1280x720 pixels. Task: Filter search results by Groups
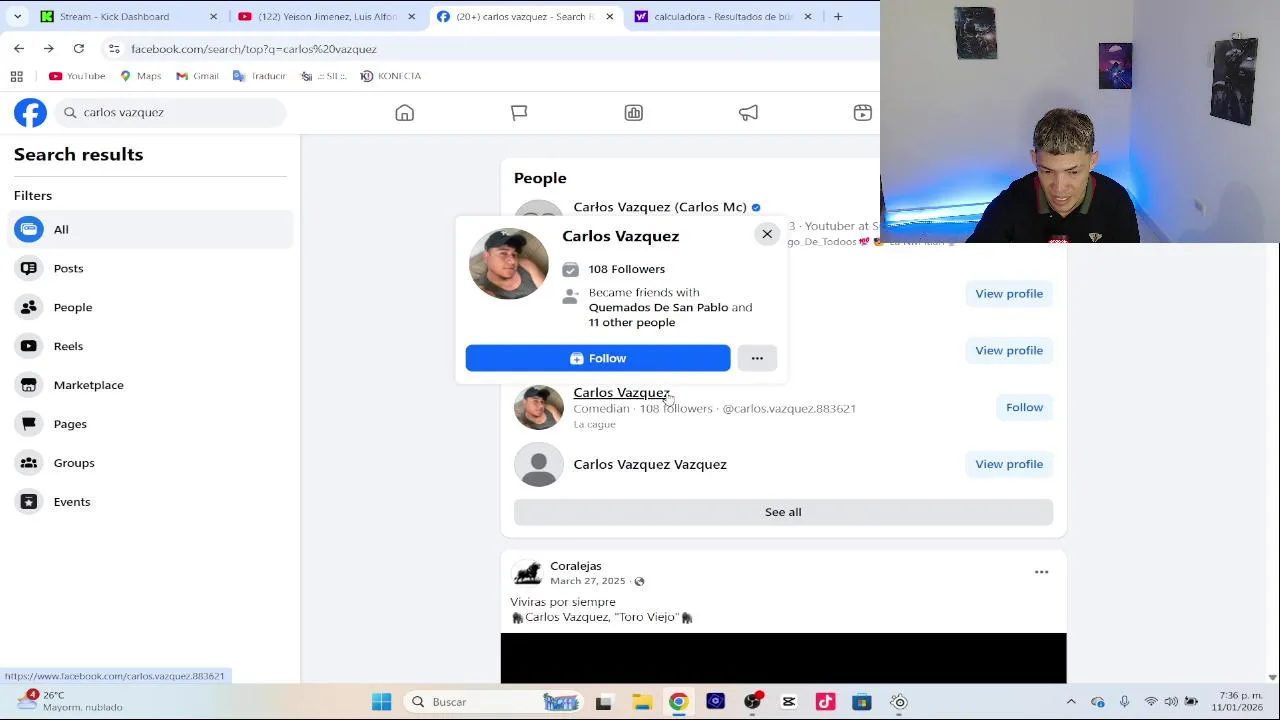[x=150, y=463]
